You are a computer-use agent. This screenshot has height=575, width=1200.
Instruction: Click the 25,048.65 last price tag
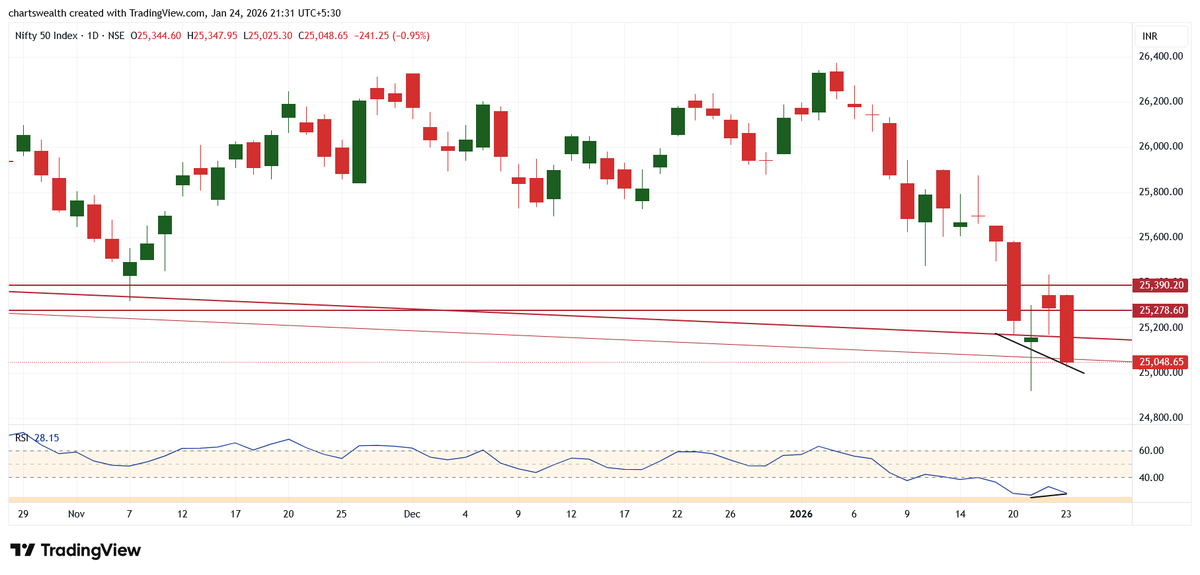click(1161, 361)
